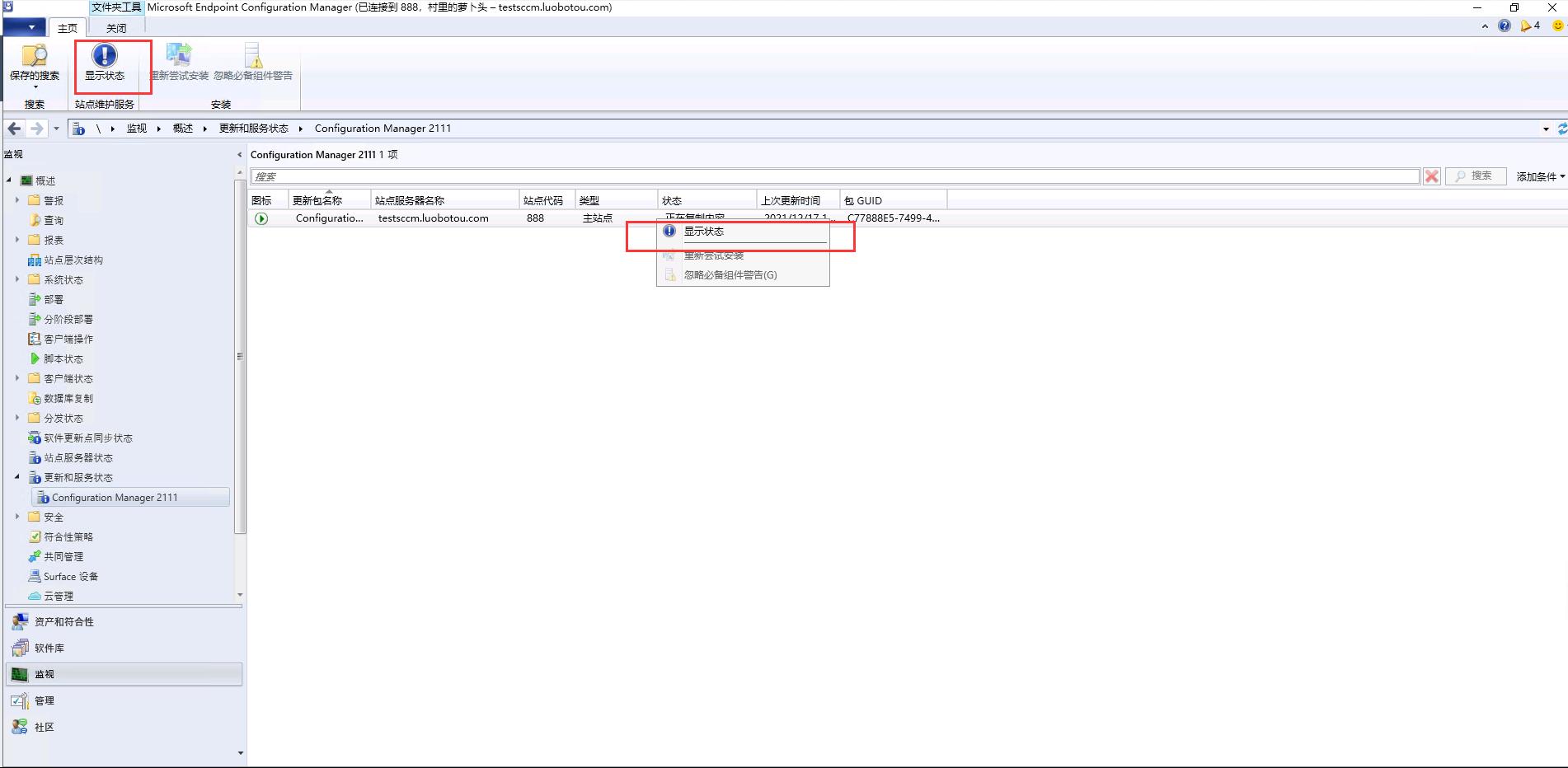Open the blue application menu dropdown

(x=24, y=27)
